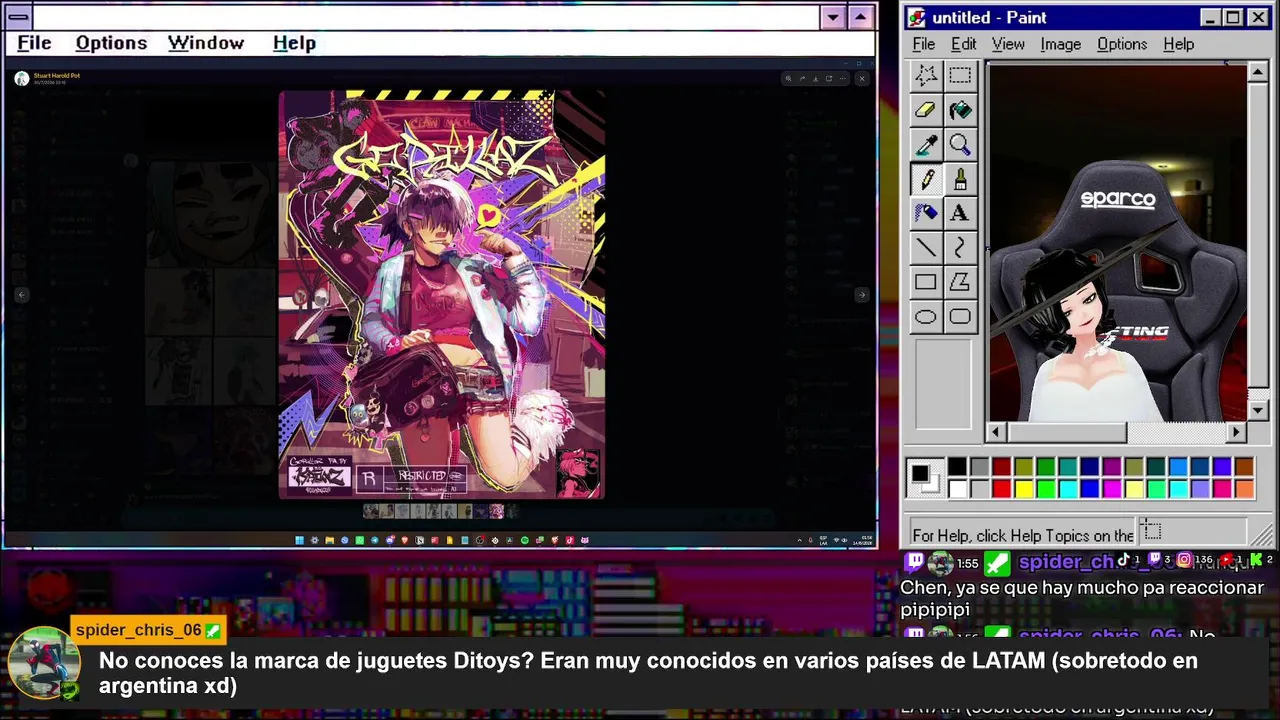Open Paint's File menu
The height and width of the screenshot is (720, 1280).
pyautogui.click(x=924, y=44)
